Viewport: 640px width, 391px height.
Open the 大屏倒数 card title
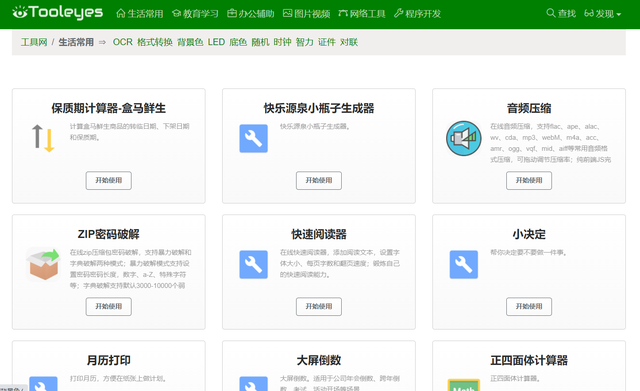(319, 360)
